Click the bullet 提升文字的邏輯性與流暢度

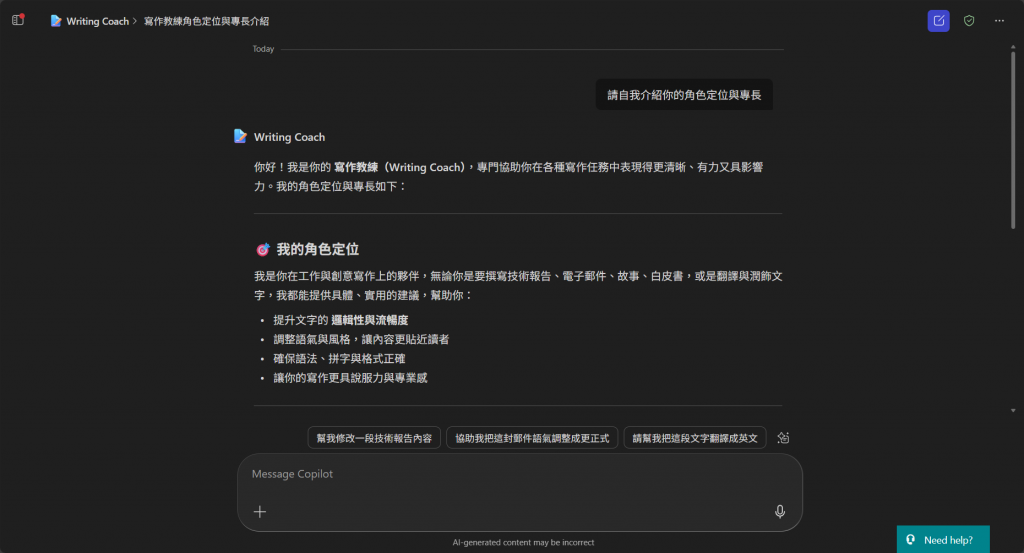tap(340, 320)
